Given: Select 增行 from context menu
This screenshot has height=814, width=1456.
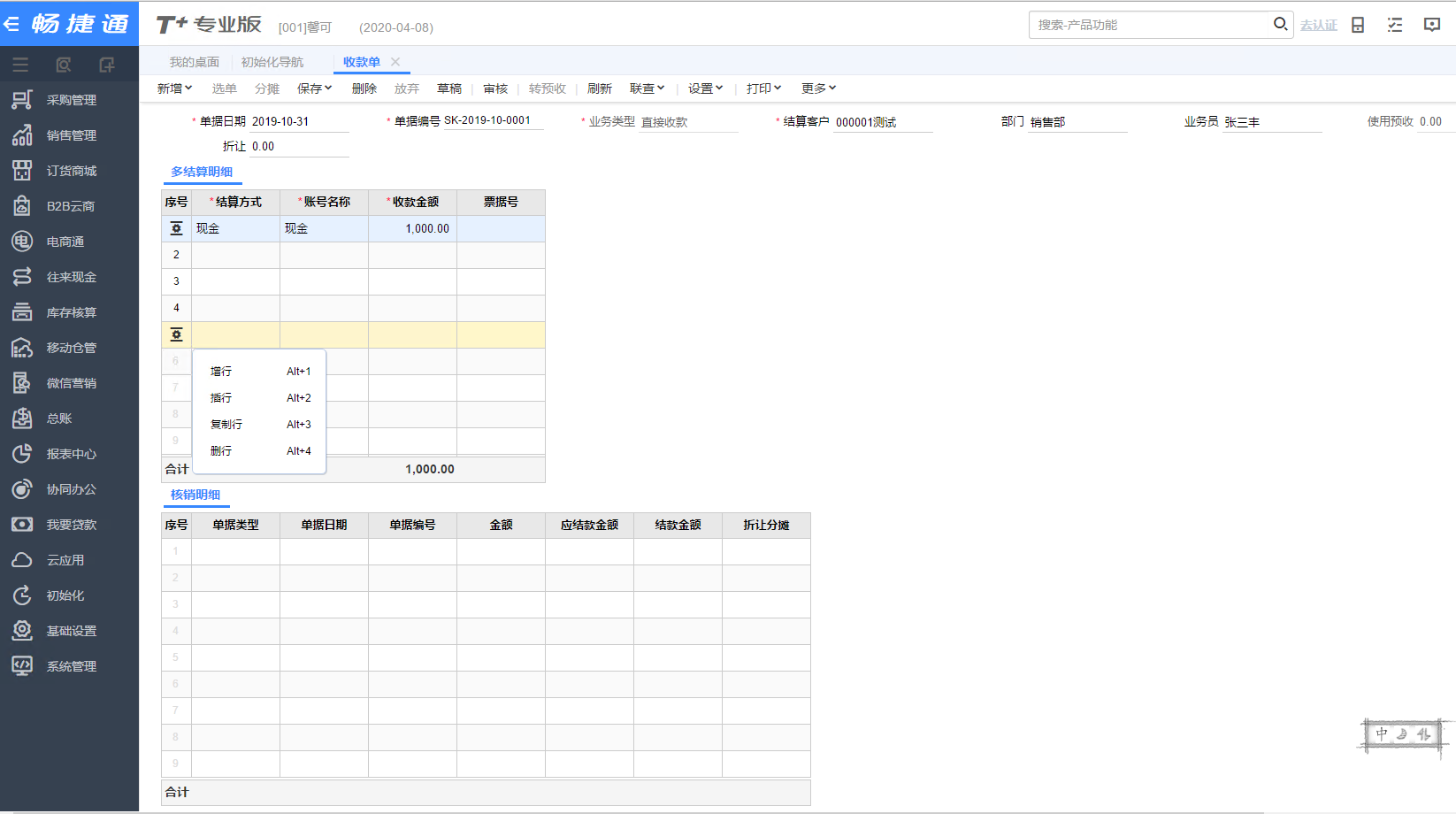Looking at the screenshot, I should point(260,372).
